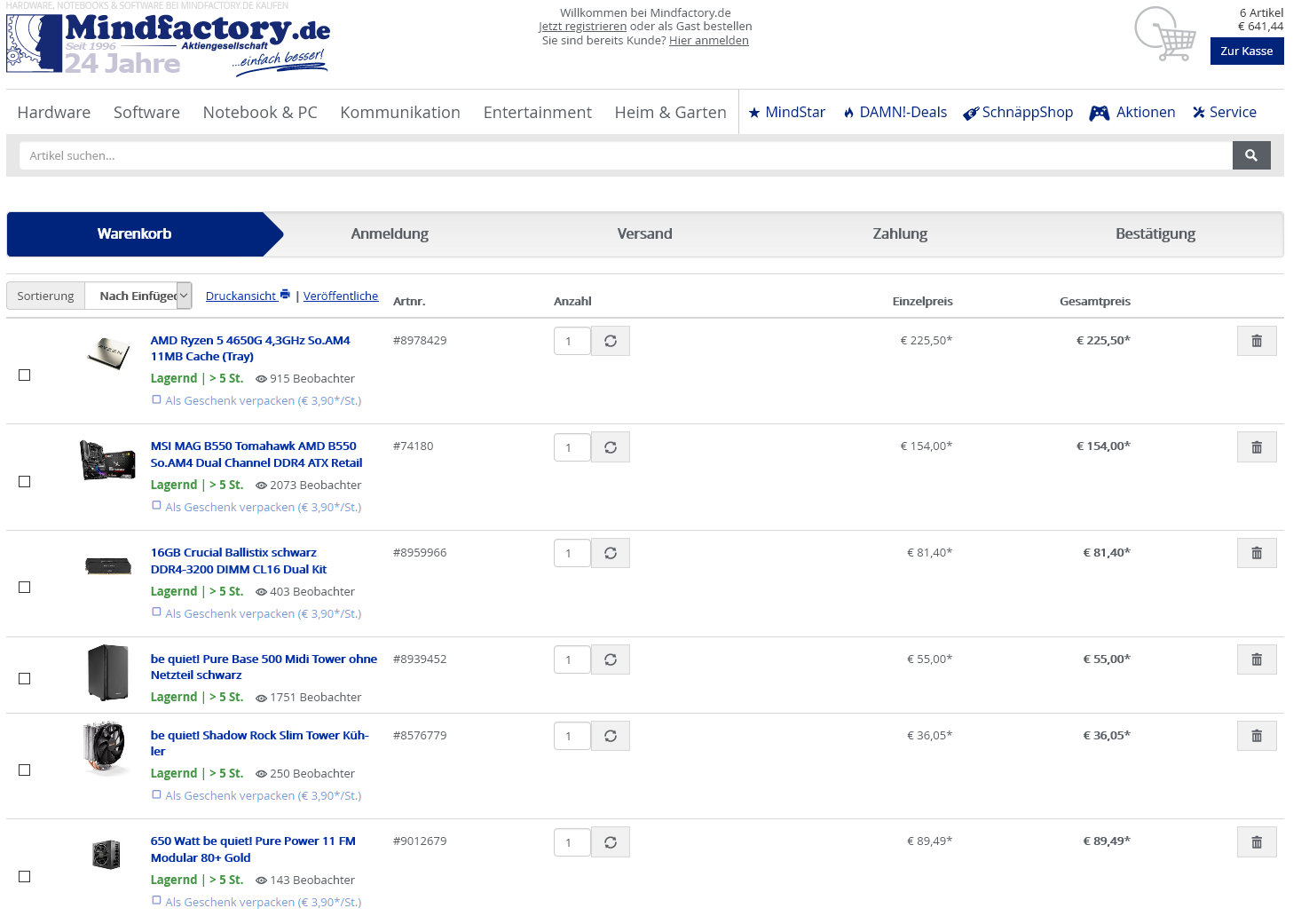Image resolution: width=1309 pixels, height=924 pixels.
Task: Remove MSI MAG B550 Tomahawk from cart
Action: click(1257, 447)
